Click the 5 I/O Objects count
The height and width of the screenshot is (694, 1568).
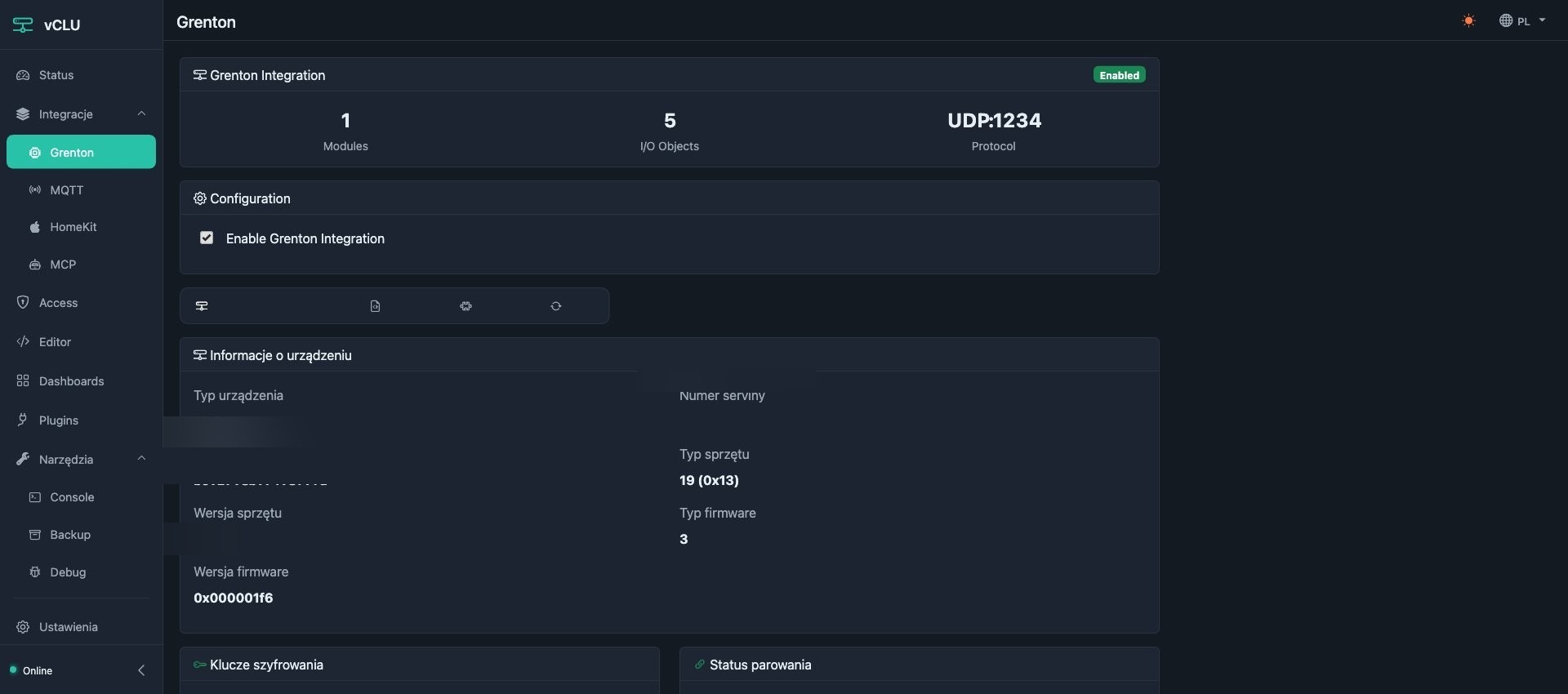[670, 121]
